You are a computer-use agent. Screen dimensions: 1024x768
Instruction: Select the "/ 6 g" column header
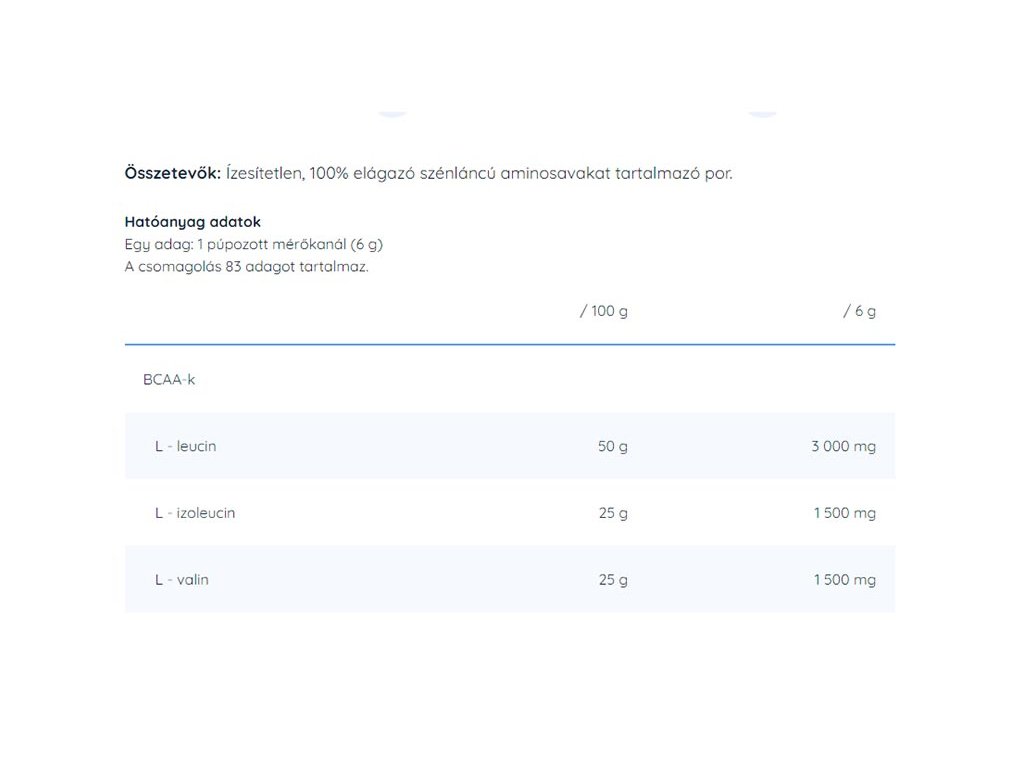pos(859,311)
